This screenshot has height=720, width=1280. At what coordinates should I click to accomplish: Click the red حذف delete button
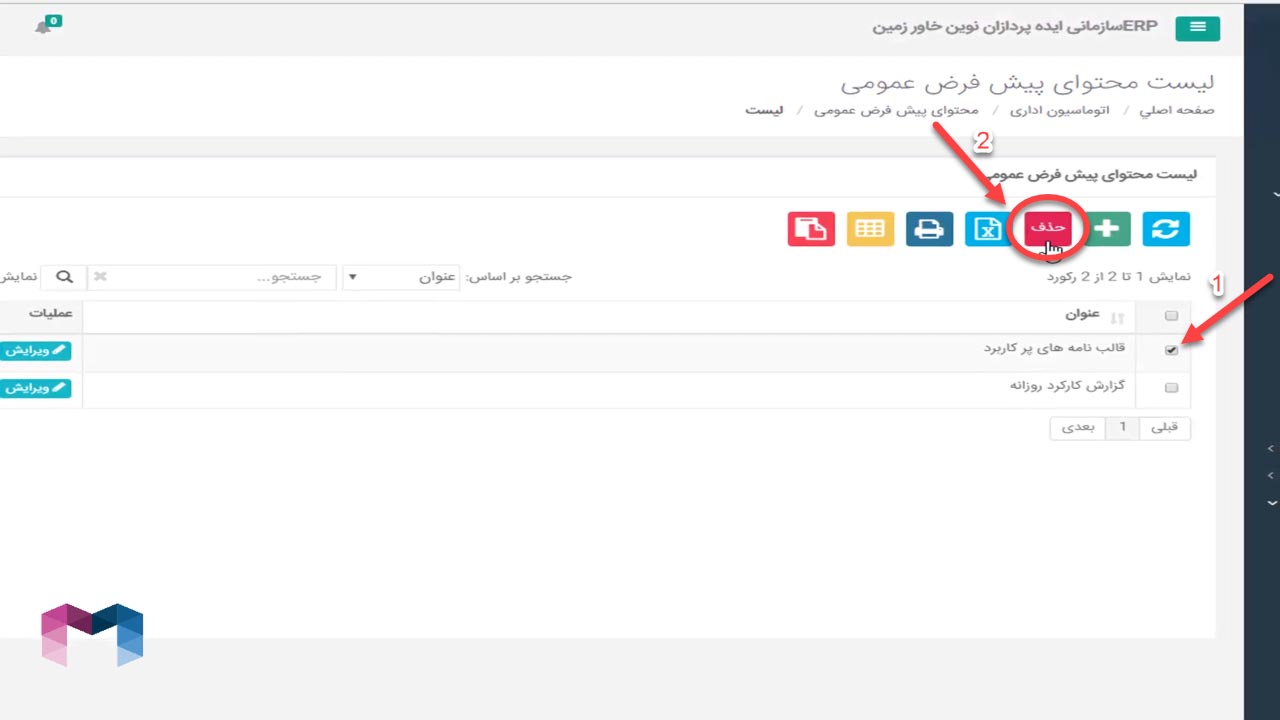tap(1048, 229)
